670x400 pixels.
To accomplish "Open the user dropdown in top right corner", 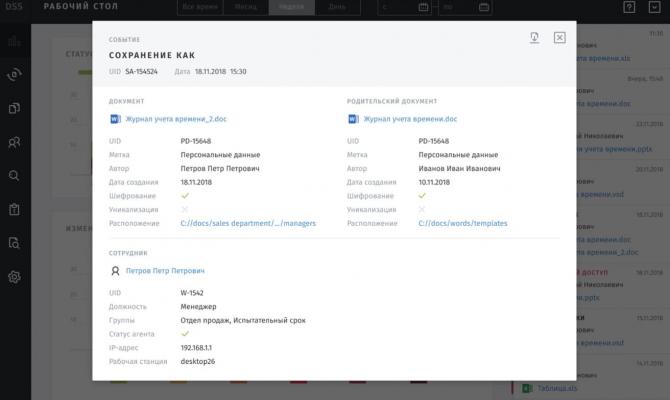I will (x=654, y=7).
